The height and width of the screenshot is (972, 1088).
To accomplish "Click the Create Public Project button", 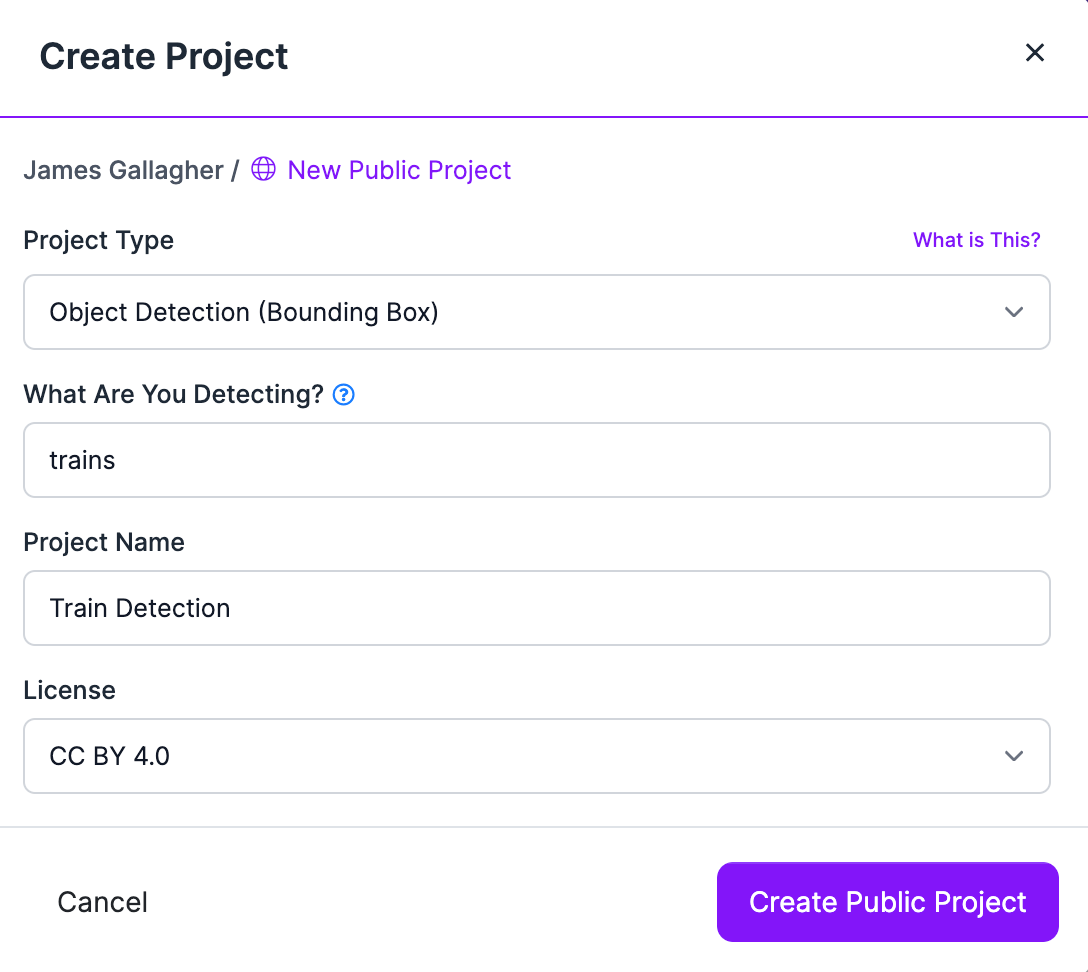I will (x=887, y=902).
